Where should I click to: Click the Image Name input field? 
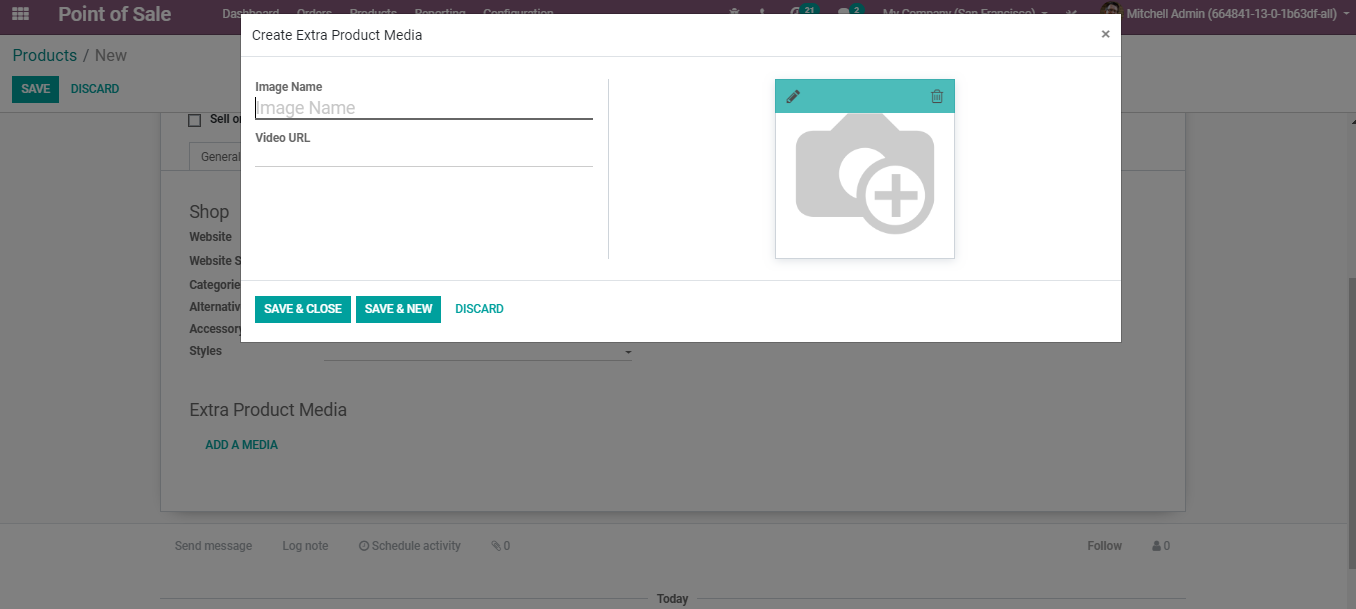(x=424, y=108)
